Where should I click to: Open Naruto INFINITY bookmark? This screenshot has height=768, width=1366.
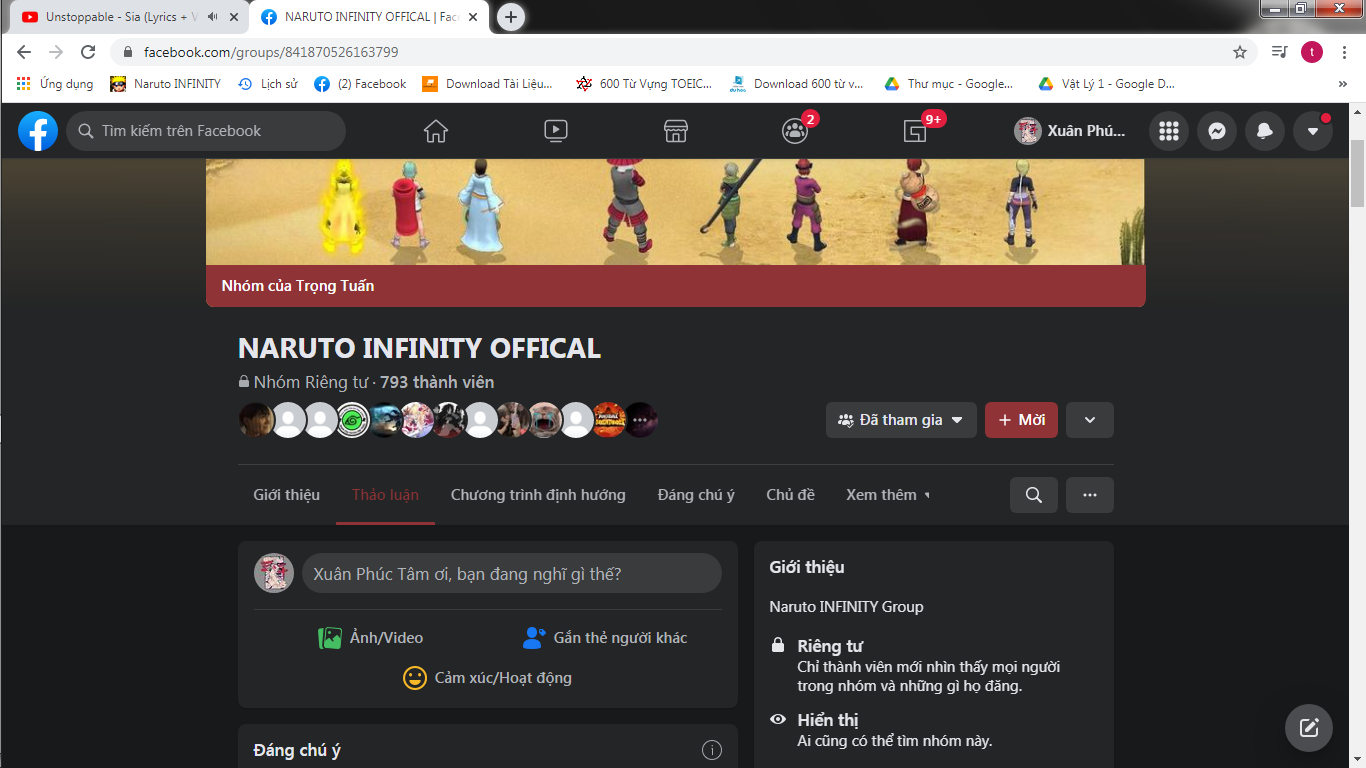[x=166, y=84]
